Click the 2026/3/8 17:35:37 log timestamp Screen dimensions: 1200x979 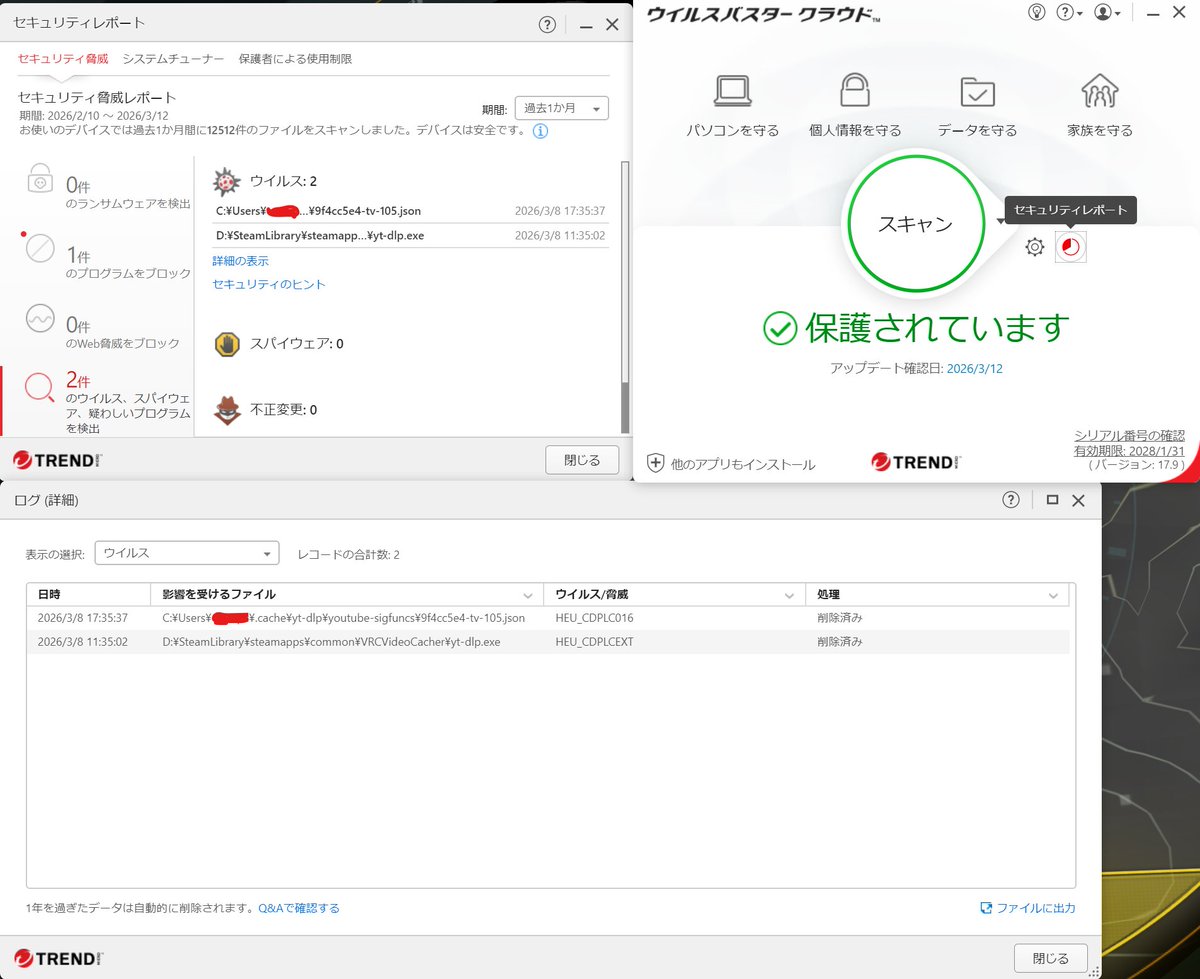tap(82, 618)
